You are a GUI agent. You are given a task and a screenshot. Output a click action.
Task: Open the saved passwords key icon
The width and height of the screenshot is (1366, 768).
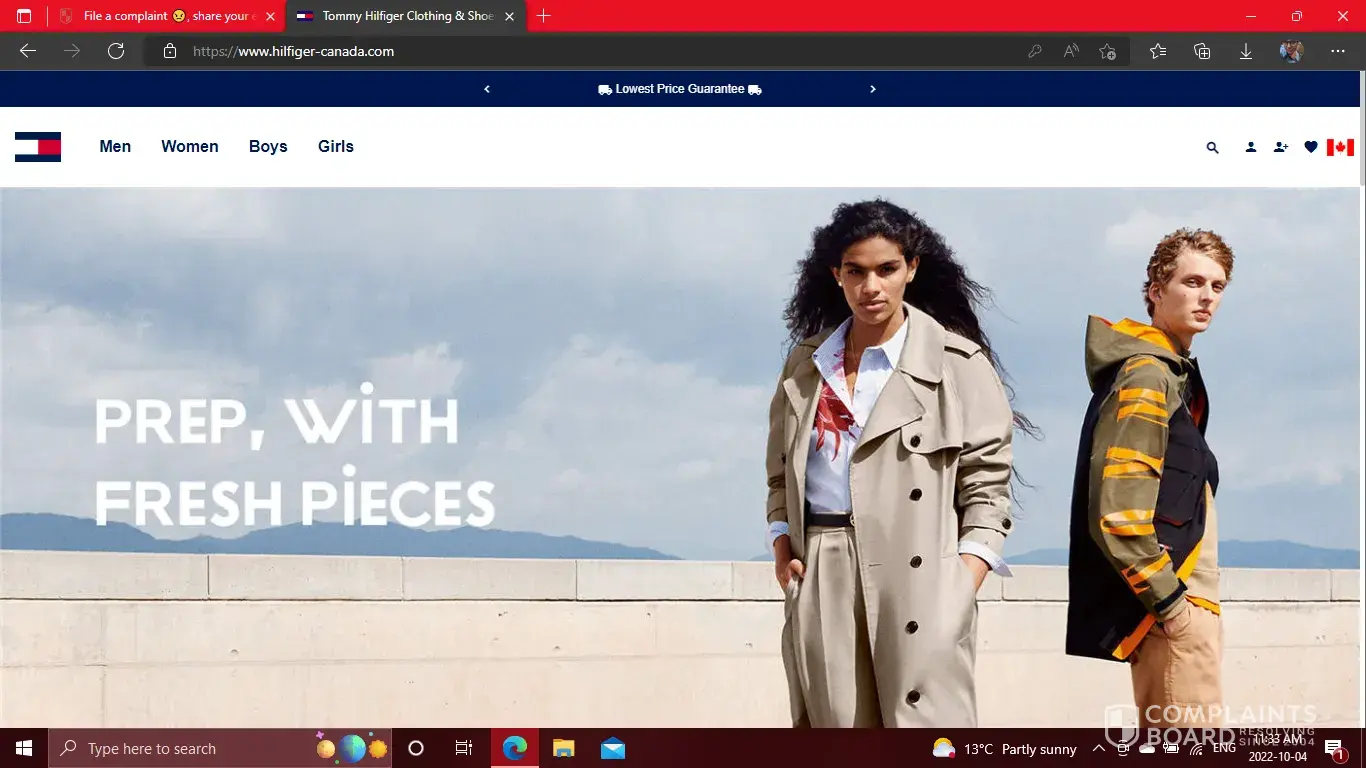click(1035, 51)
